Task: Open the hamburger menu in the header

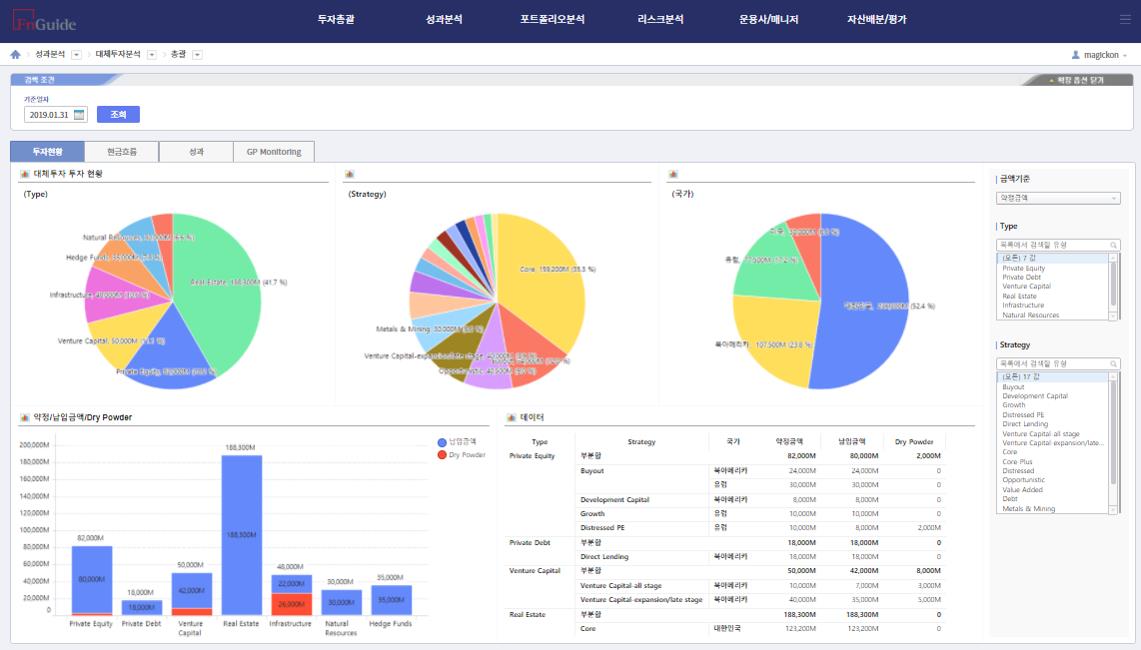Action: (x=1124, y=19)
